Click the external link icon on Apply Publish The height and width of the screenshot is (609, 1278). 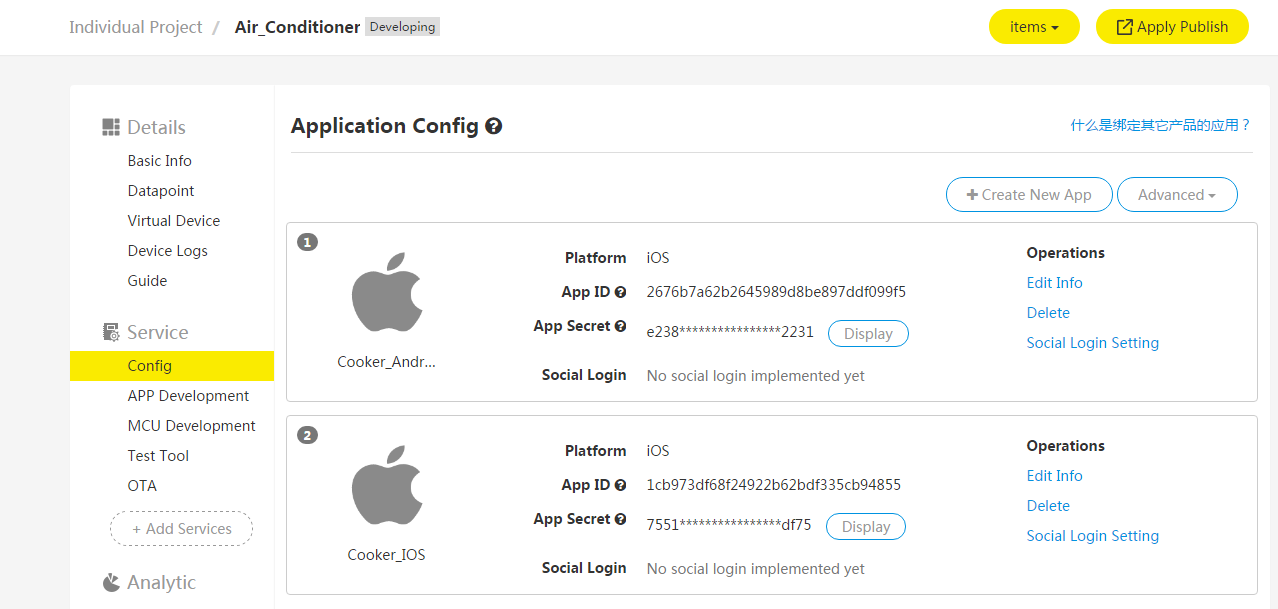coord(1122,26)
